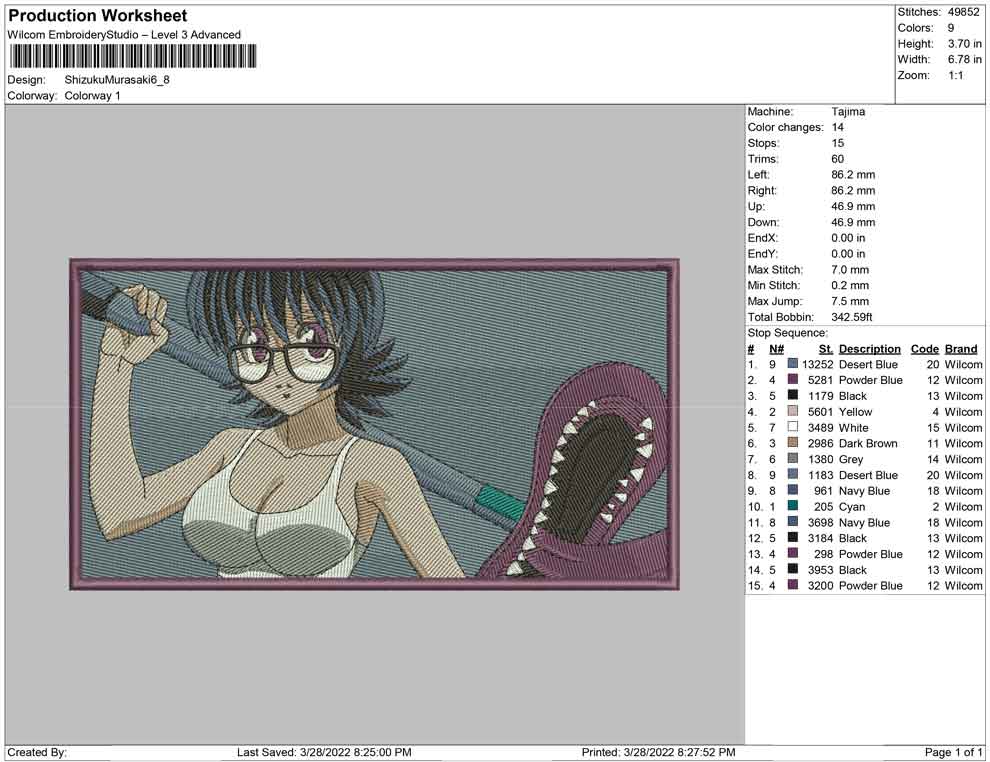Click the Colors value '9'
The image size is (990, 762).
point(951,28)
